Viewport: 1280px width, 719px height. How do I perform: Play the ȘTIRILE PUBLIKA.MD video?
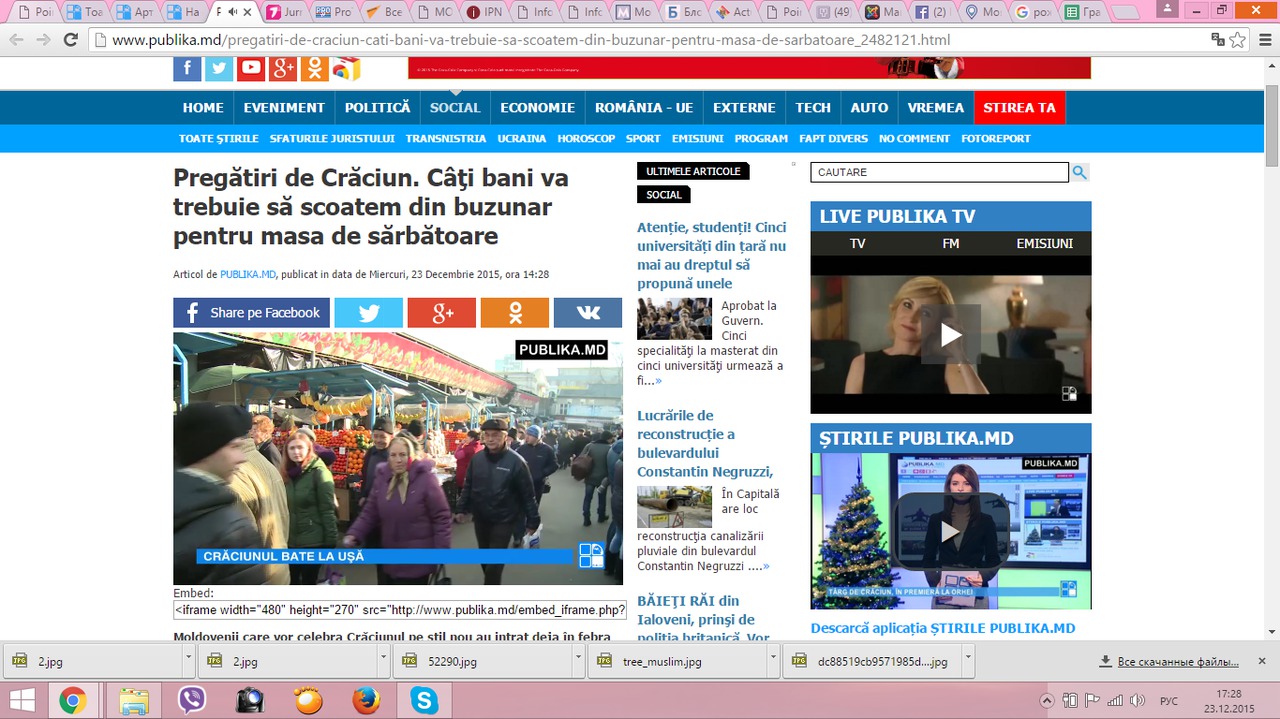click(x=951, y=531)
